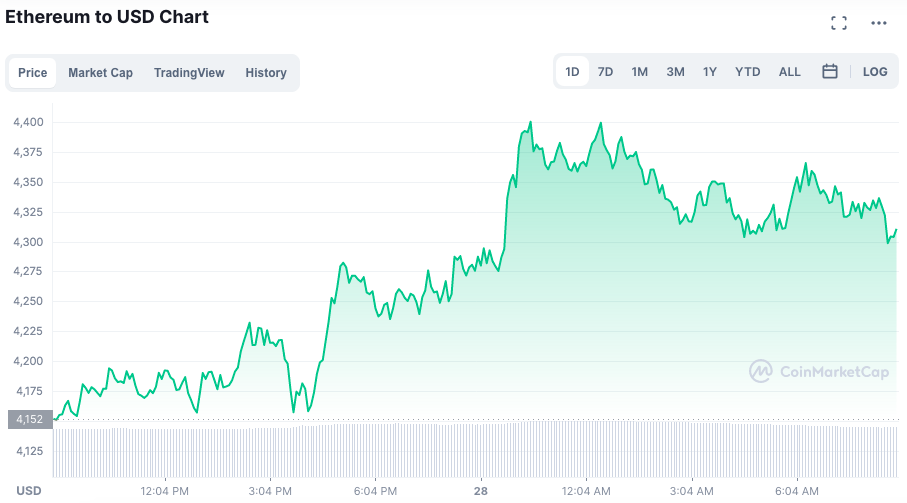This screenshot has height=503, width=907.
Task: Click the Ethereum to USD Chart heading
Action: point(107,17)
